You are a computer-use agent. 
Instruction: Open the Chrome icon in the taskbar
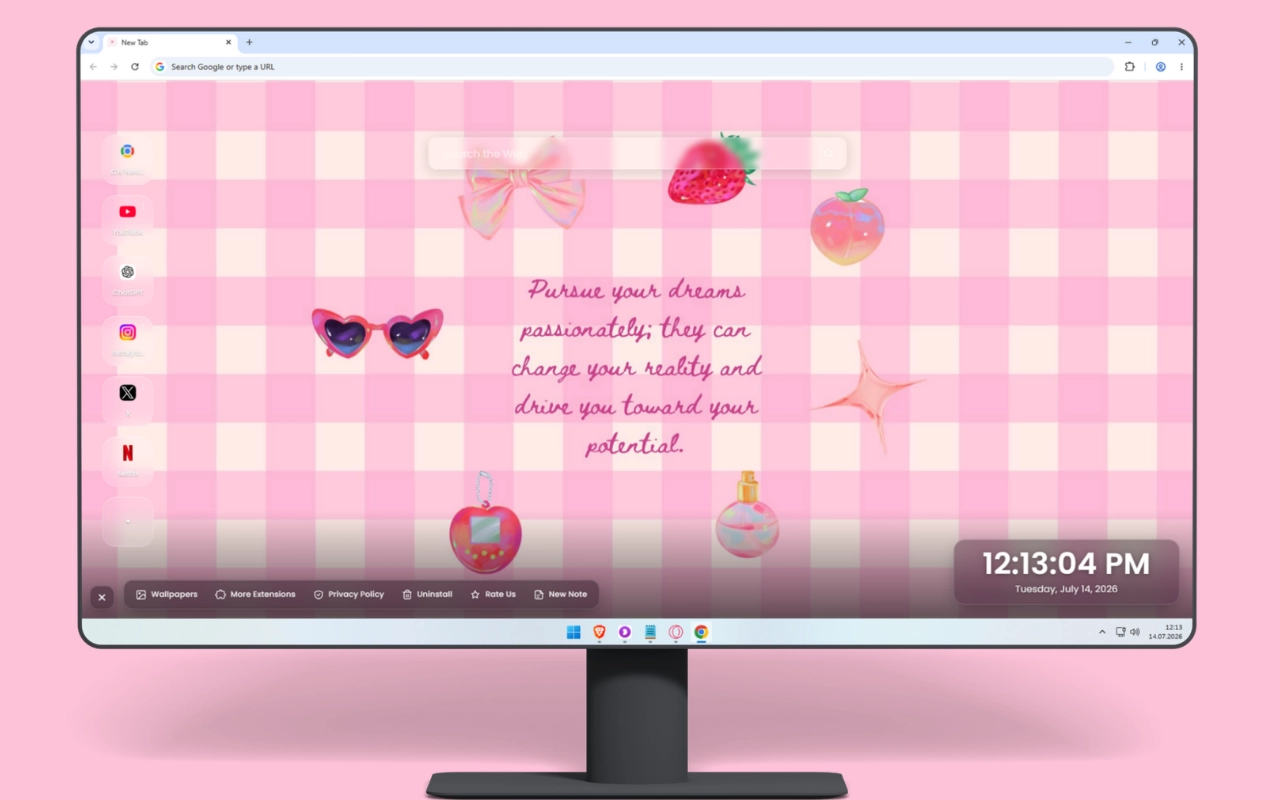702,632
